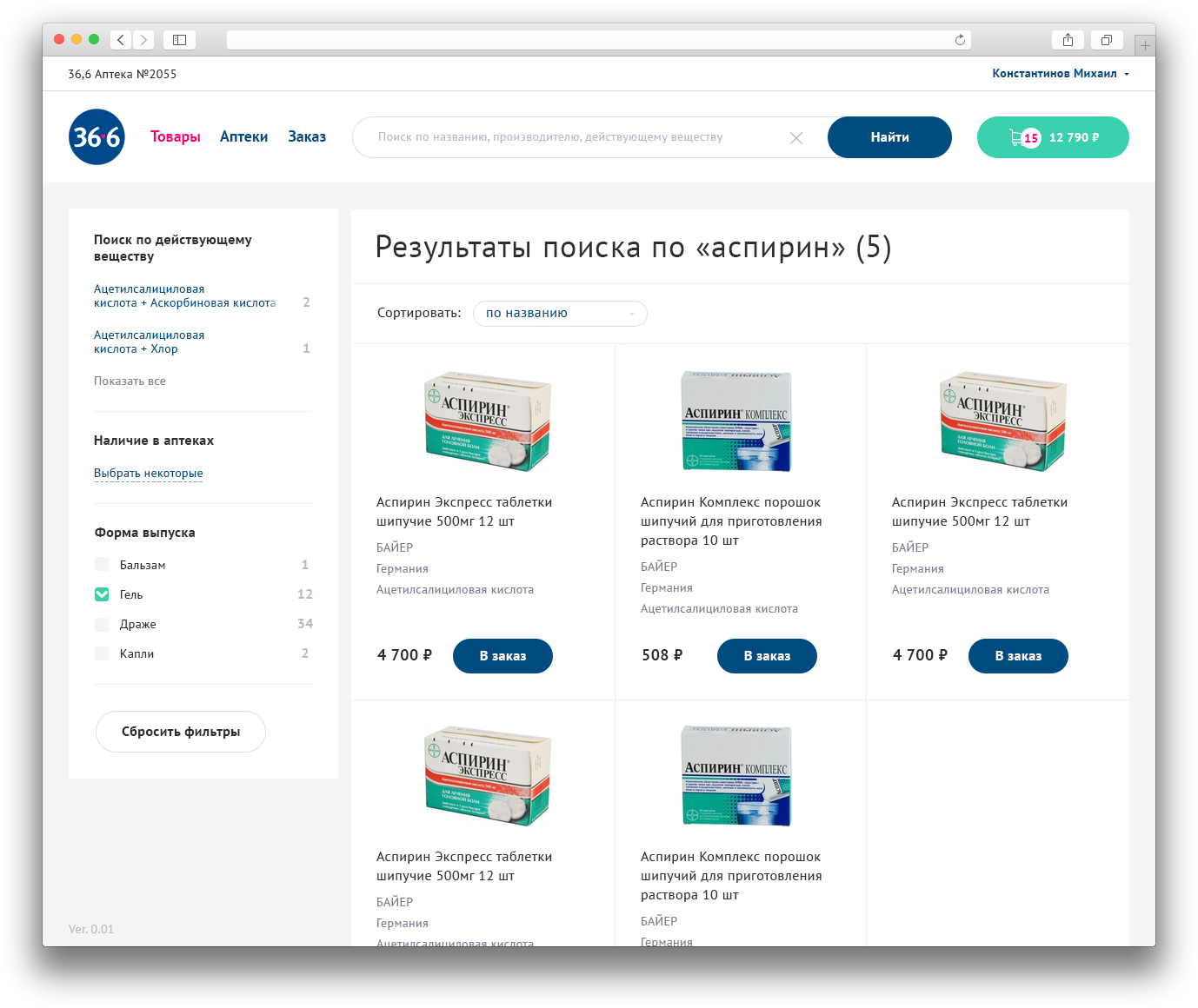Click the Safari address bar
Viewport: 1198px width, 1008px height.
[599, 40]
